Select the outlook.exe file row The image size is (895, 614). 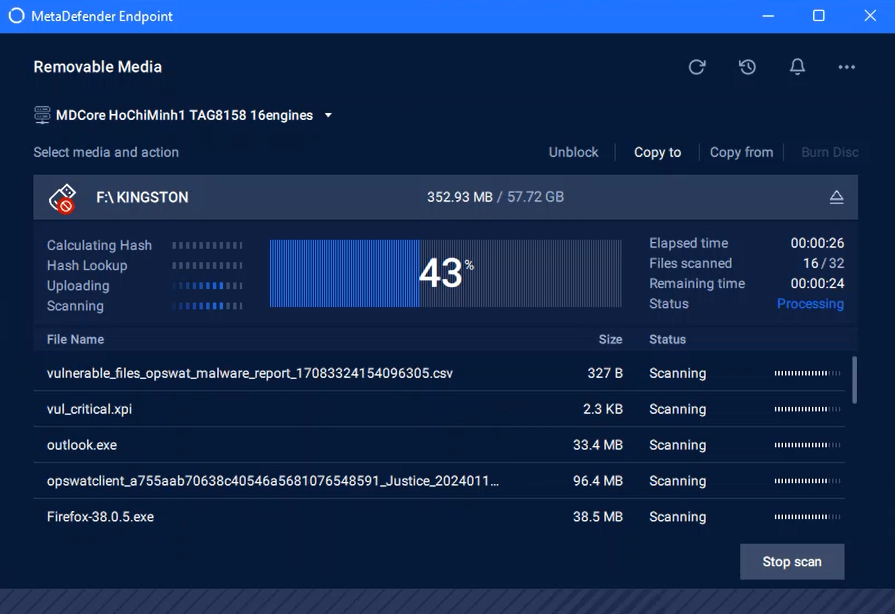tap(439, 445)
